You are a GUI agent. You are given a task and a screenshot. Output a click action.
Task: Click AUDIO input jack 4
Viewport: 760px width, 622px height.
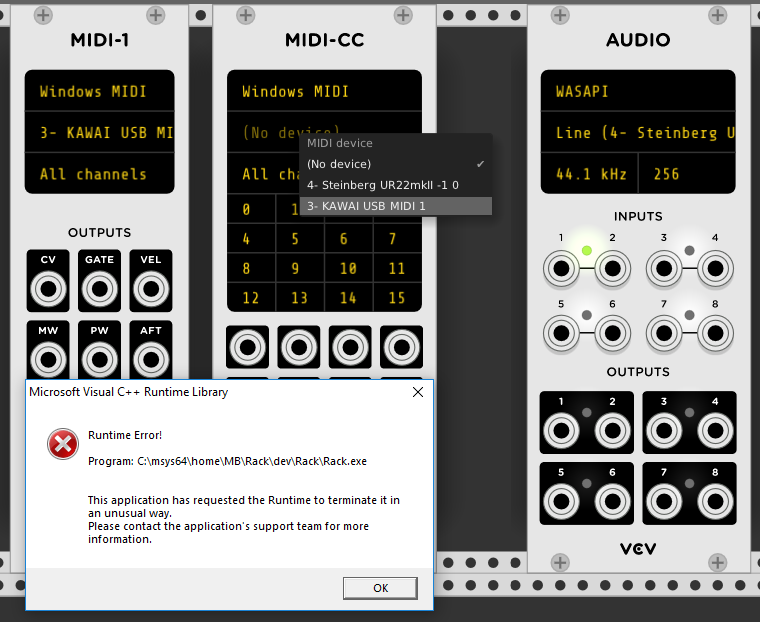715,268
